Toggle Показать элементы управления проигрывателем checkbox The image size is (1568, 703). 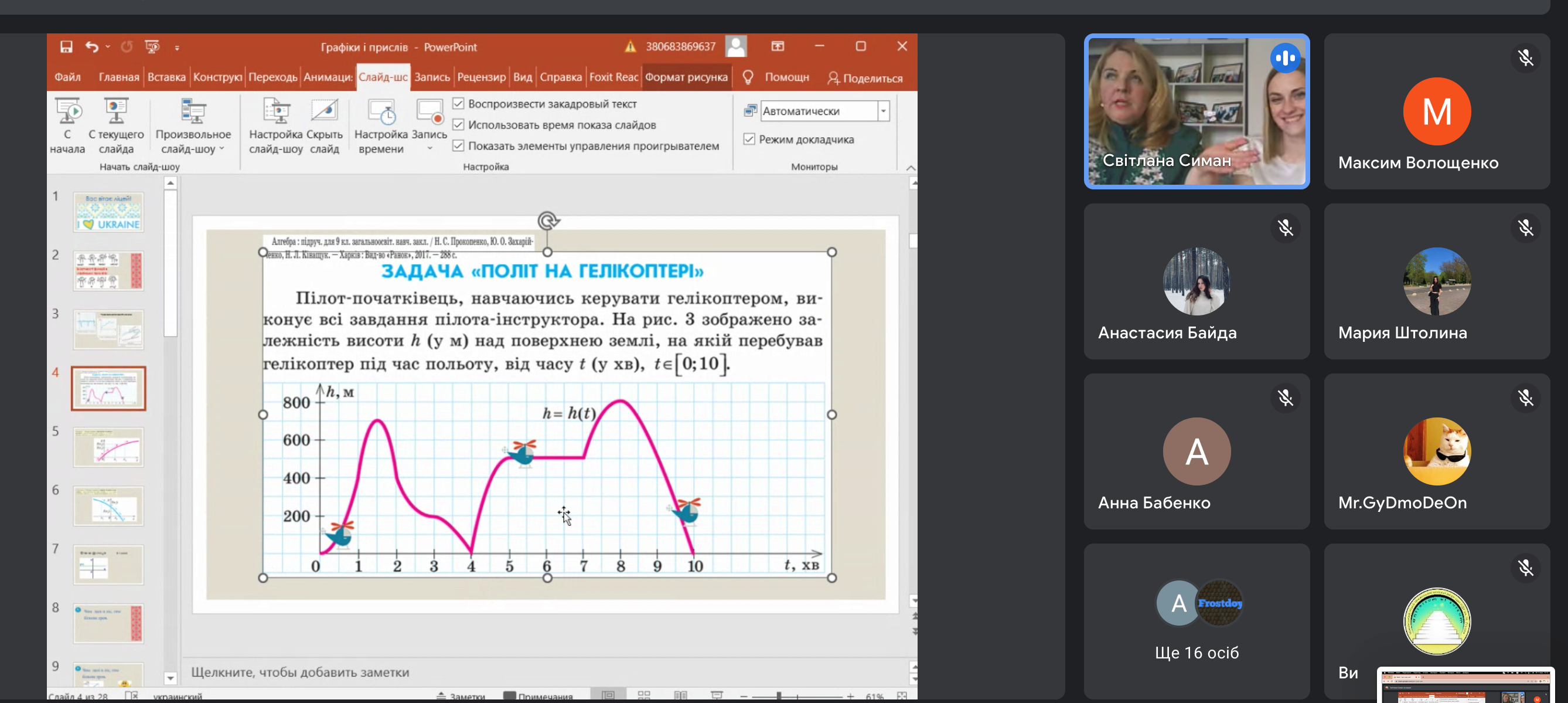coord(458,145)
